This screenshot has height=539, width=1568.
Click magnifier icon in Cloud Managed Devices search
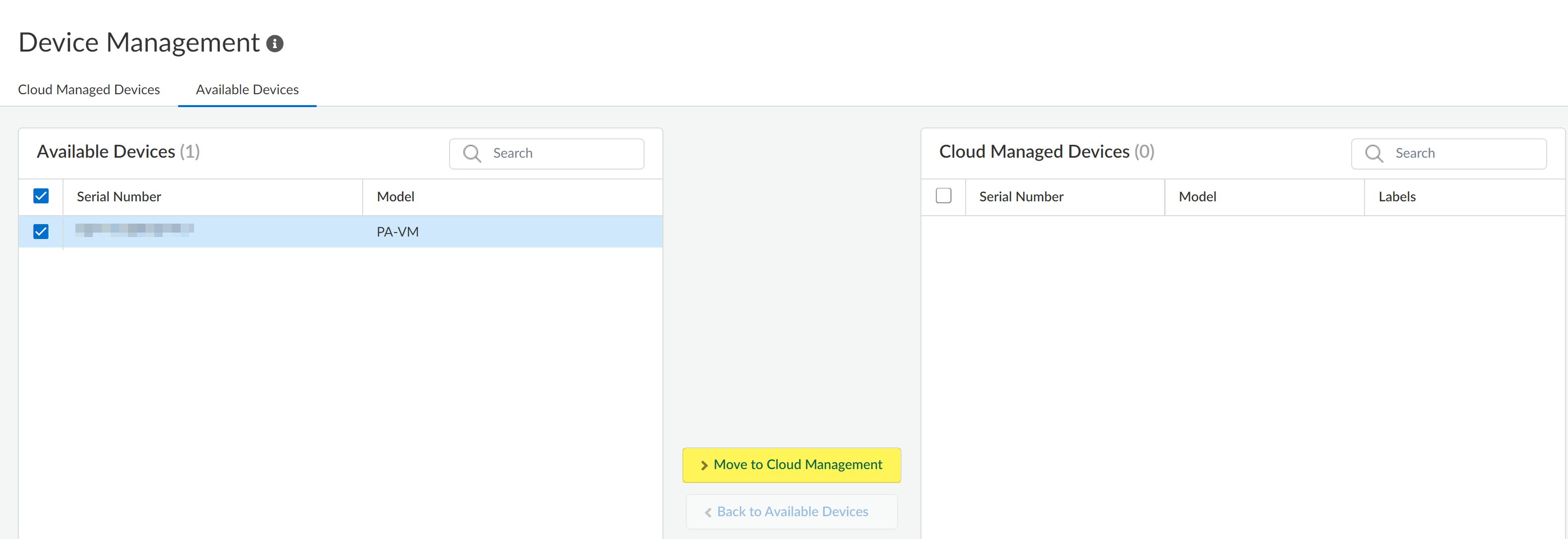(x=1374, y=153)
